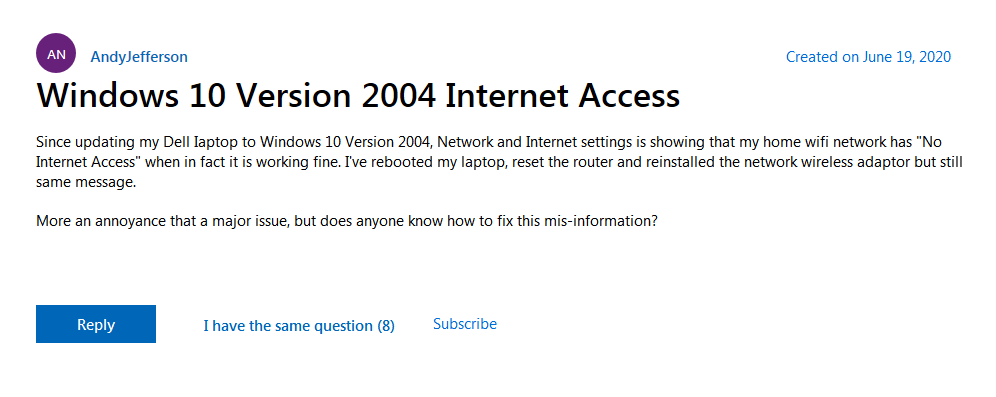Click the words "same message." in the post

(x=86, y=183)
